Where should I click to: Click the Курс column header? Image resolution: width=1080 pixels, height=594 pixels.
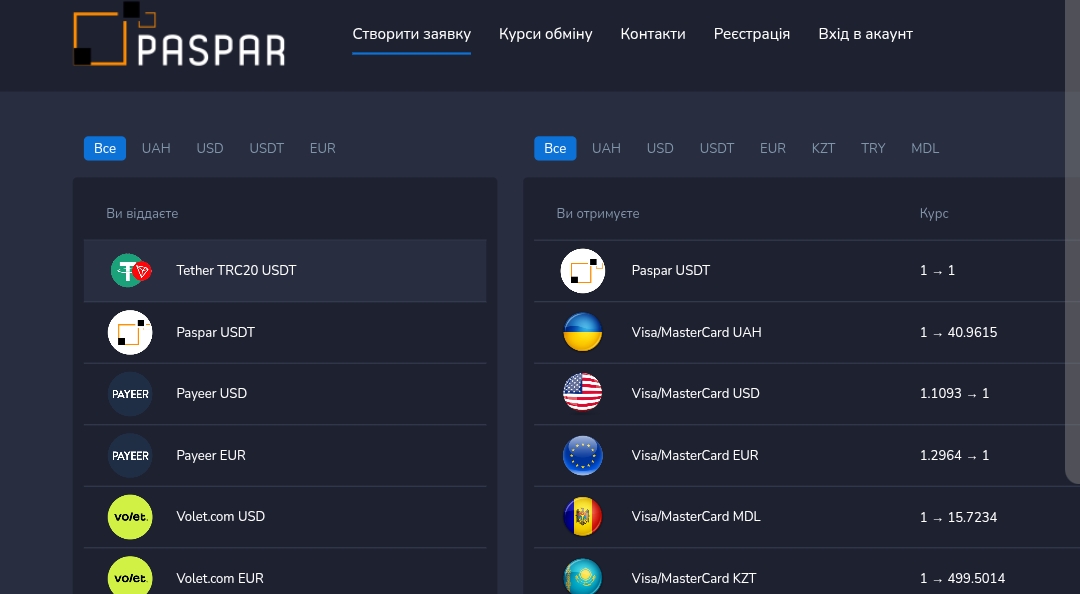934,214
